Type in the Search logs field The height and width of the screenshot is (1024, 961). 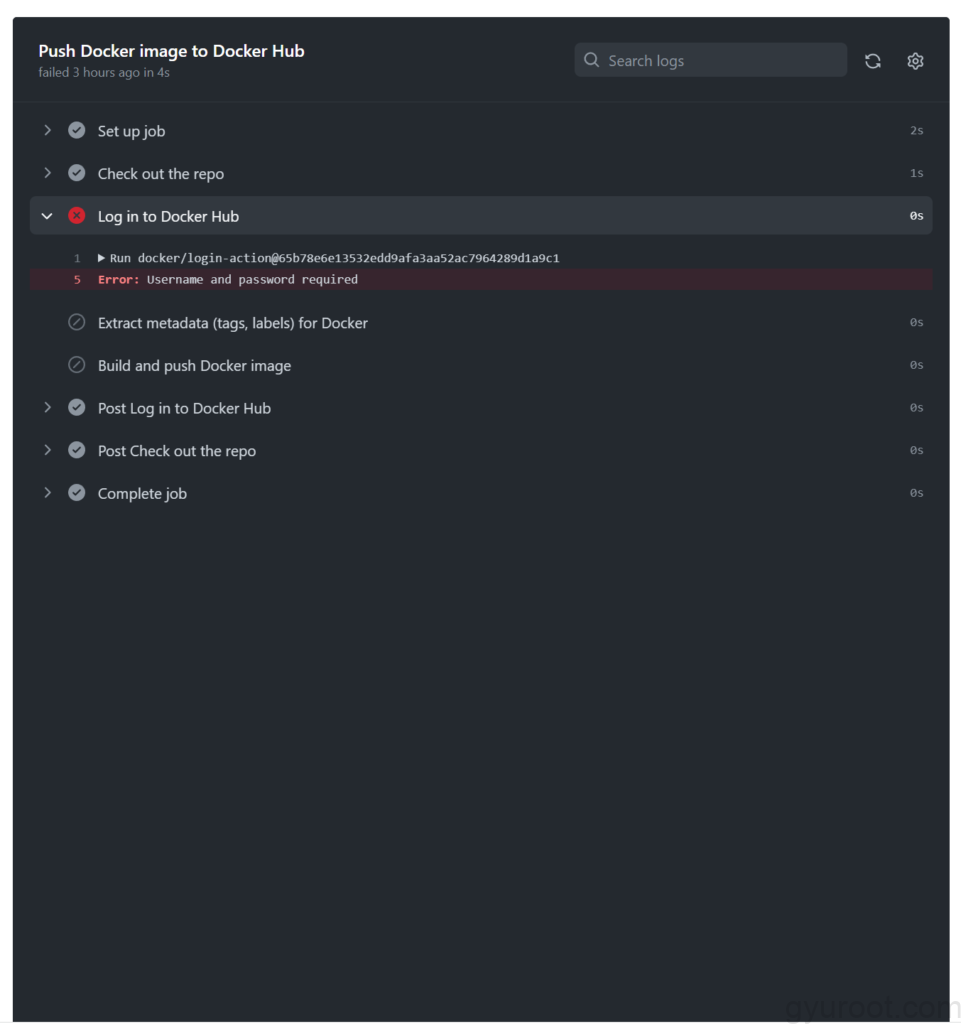pyautogui.click(x=720, y=60)
